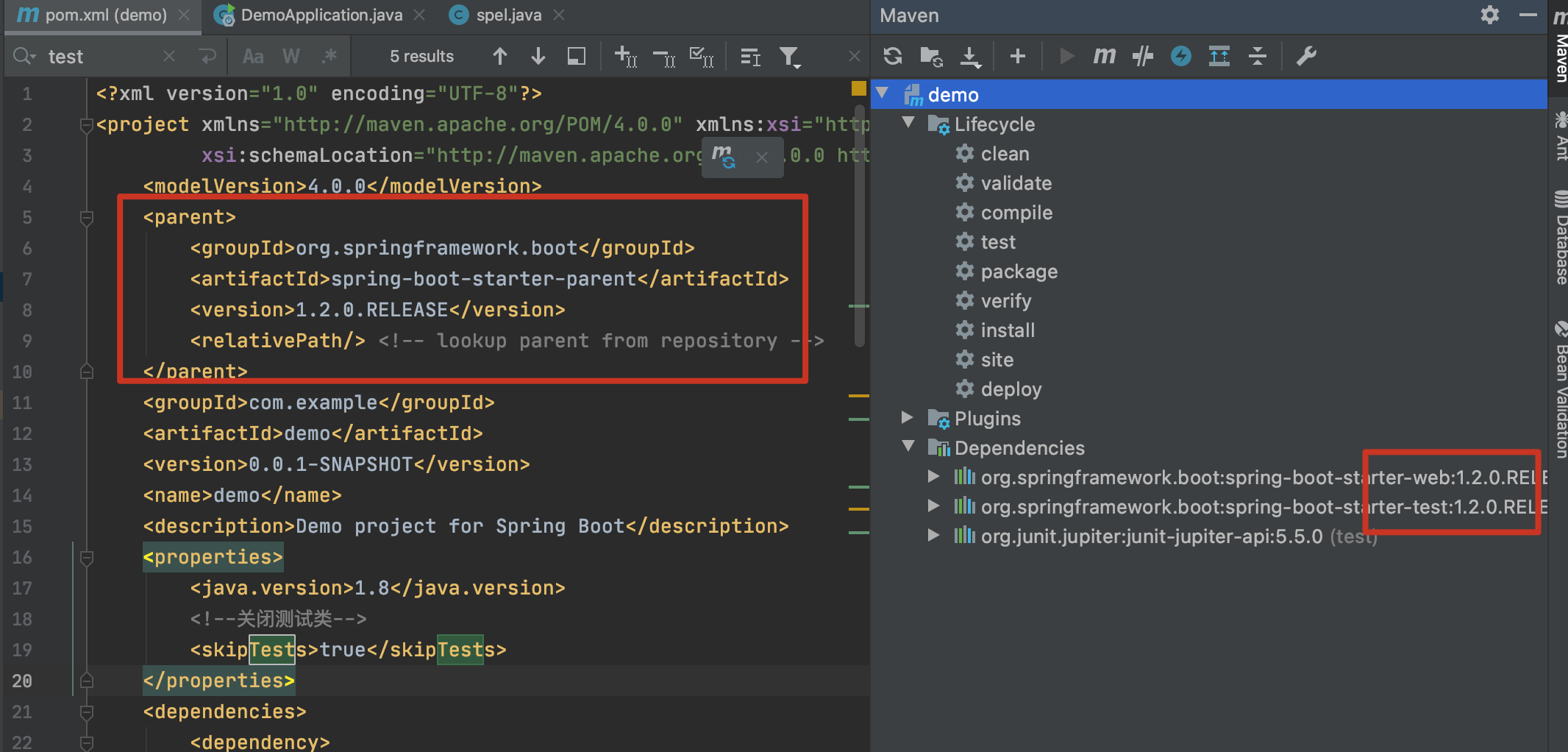
Task: Clear the search text field
Action: pyautogui.click(x=169, y=56)
